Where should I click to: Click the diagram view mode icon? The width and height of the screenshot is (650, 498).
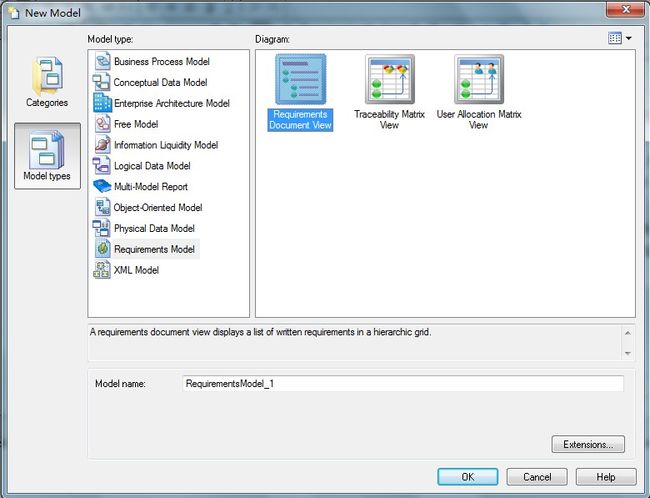pos(614,38)
